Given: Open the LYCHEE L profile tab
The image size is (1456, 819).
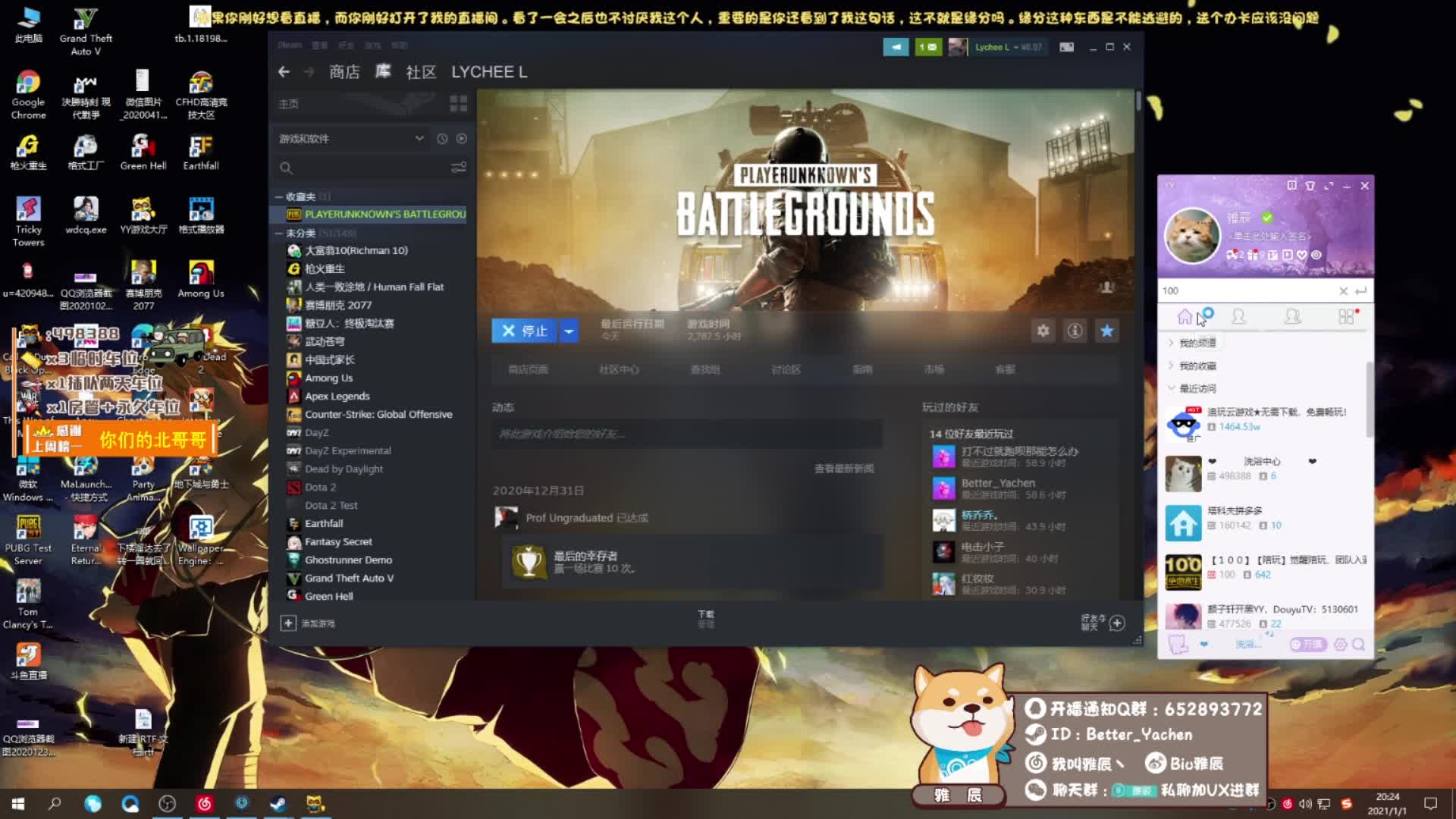Looking at the screenshot, I should [x=489, y=71].
